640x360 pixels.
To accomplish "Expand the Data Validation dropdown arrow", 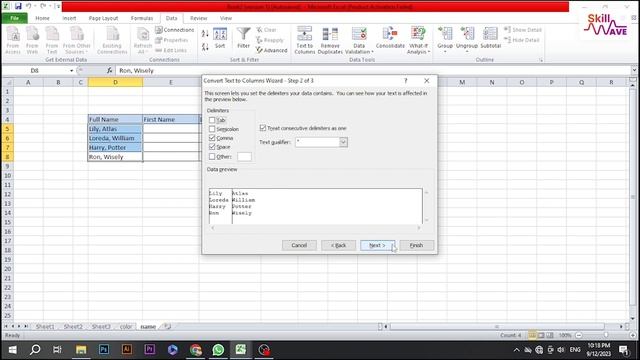I will (372, 52).
